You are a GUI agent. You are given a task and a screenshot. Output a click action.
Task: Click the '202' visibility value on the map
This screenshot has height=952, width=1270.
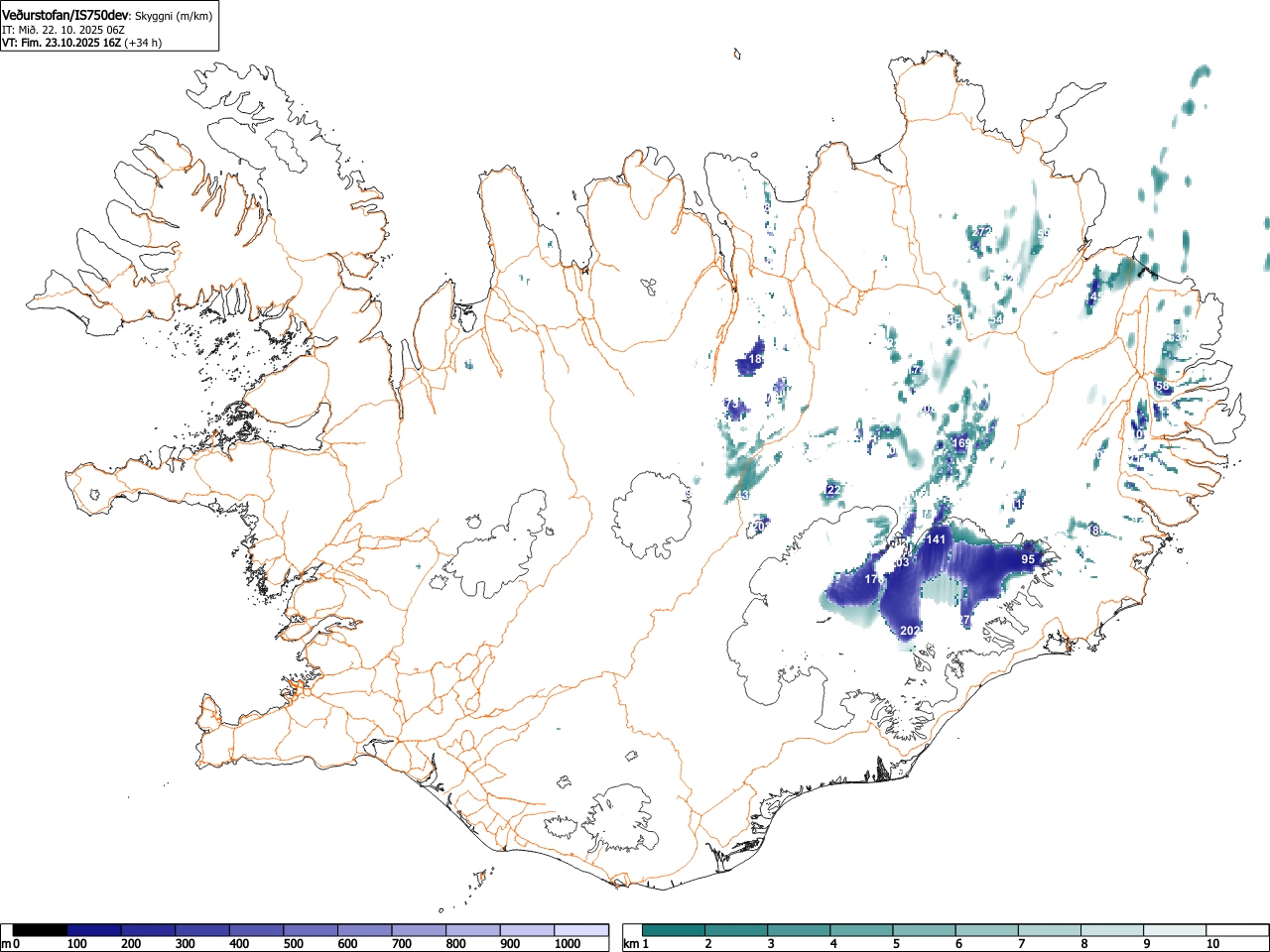tap(910, 631)
